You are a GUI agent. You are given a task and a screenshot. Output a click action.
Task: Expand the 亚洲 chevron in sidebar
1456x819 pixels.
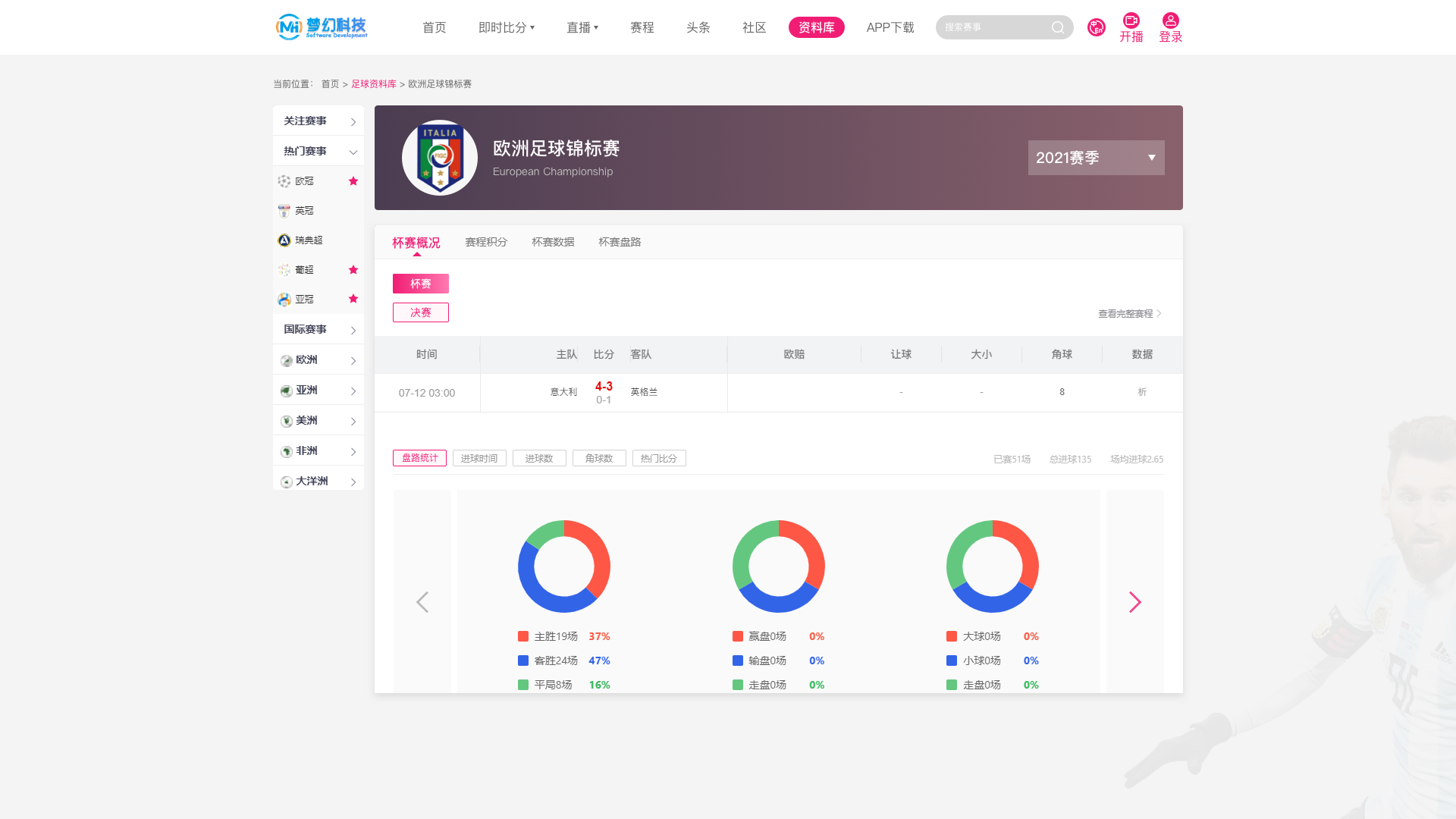click(x=353, y=391)
